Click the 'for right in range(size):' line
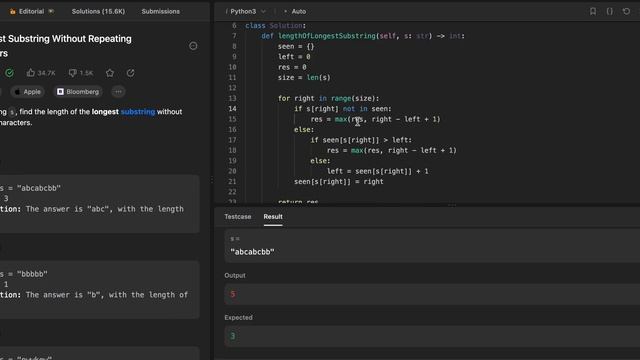This screenshot has width=640, height=360. 329,98
